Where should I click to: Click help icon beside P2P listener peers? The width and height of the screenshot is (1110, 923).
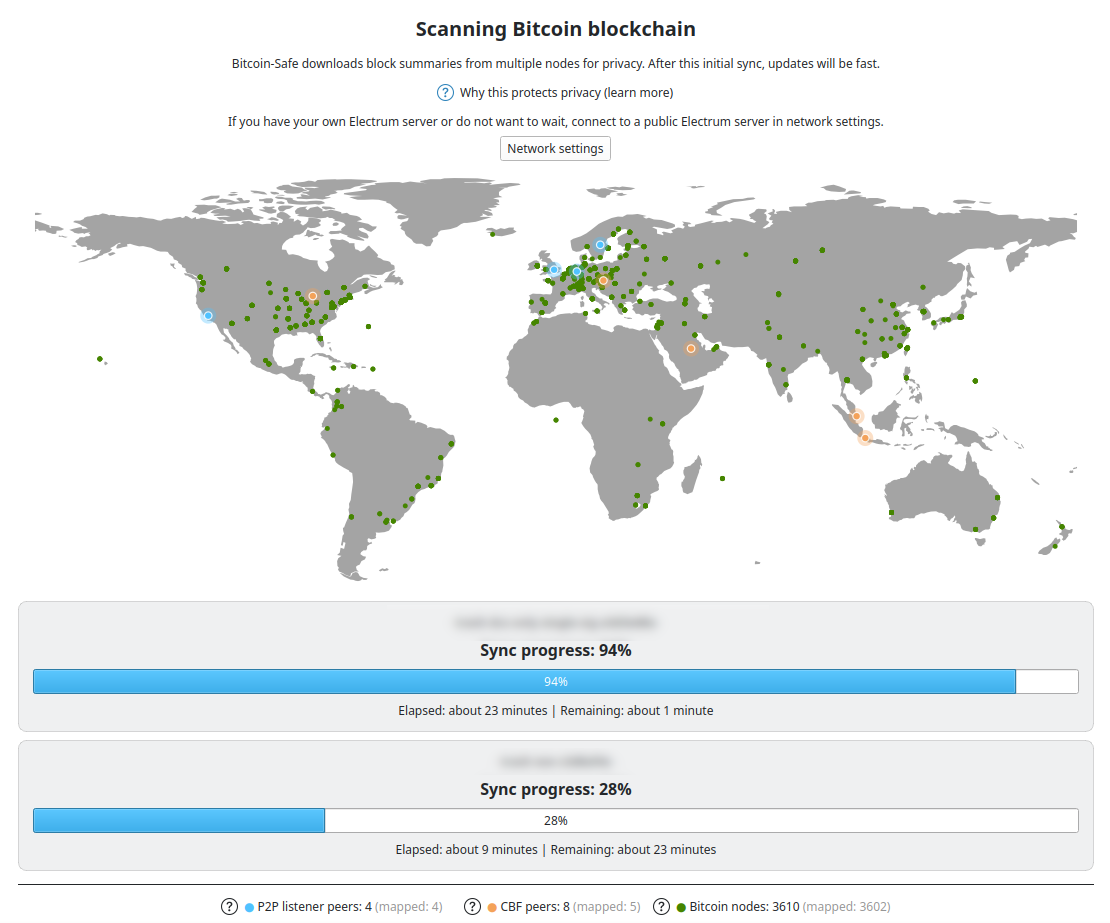[229, 907]
